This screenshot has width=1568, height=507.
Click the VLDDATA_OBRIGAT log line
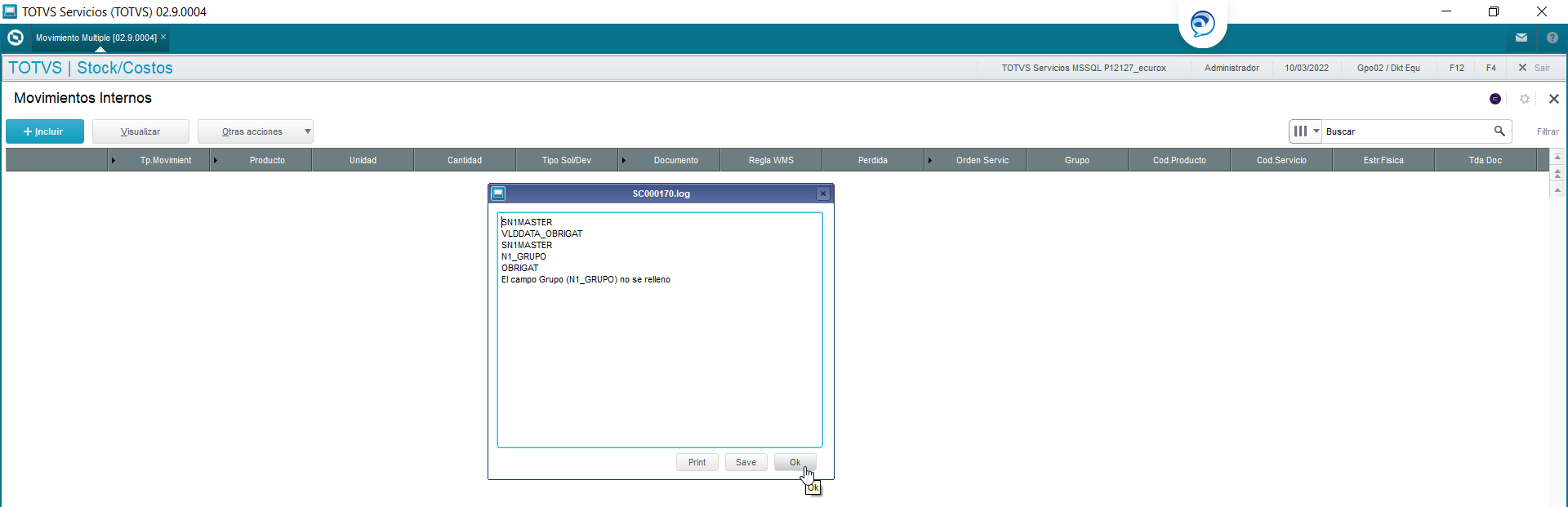(542, 233)
